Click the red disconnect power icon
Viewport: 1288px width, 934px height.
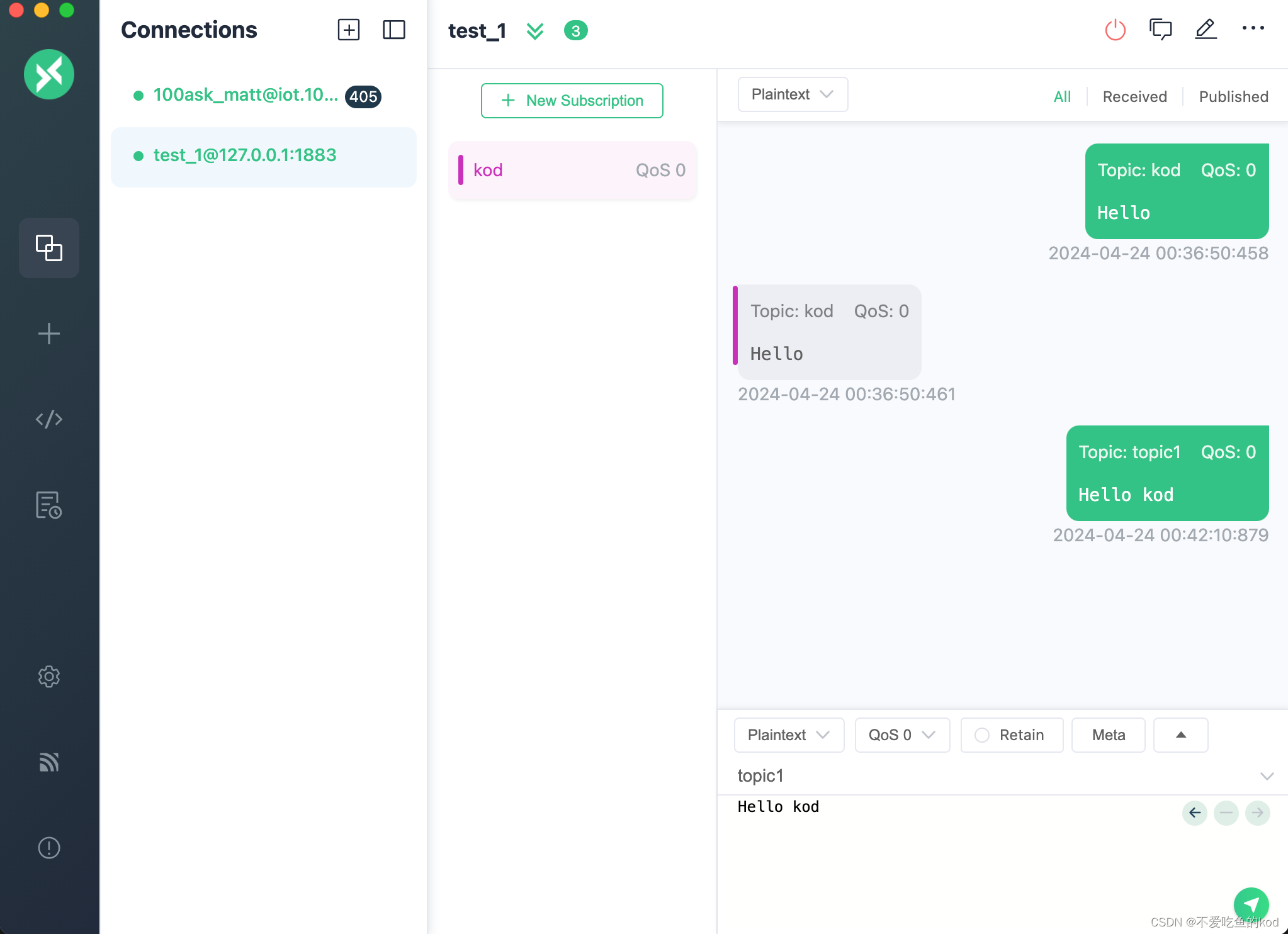1115,30
